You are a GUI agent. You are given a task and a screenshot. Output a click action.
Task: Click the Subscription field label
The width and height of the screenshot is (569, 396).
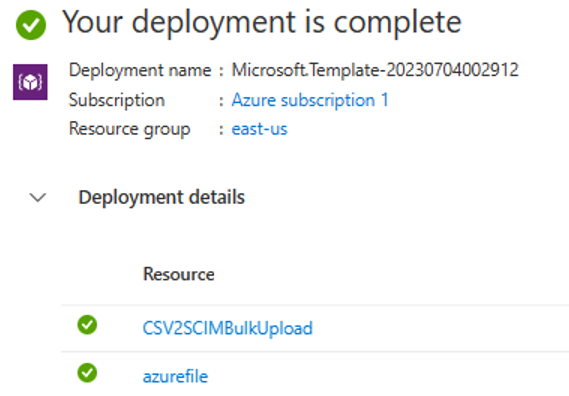click(x=117, y=100)
